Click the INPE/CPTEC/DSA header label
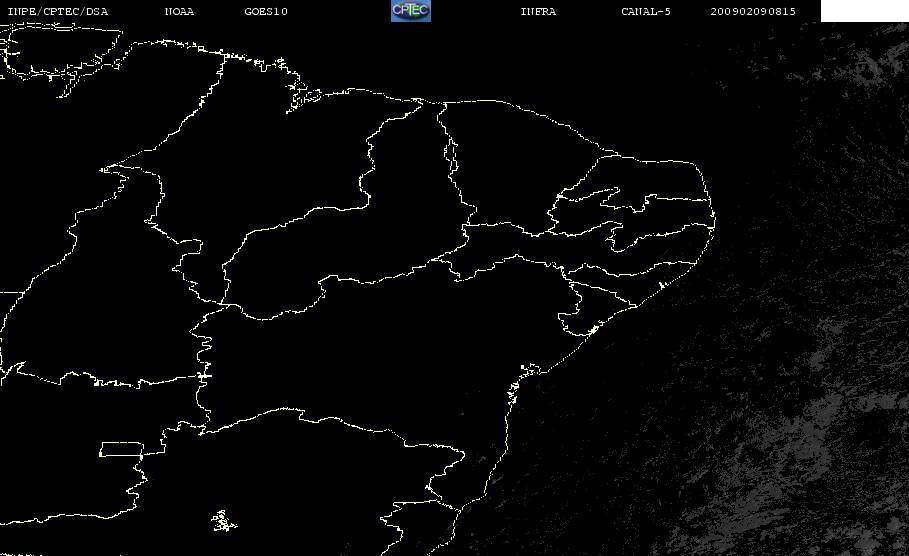 pos(58,11)
